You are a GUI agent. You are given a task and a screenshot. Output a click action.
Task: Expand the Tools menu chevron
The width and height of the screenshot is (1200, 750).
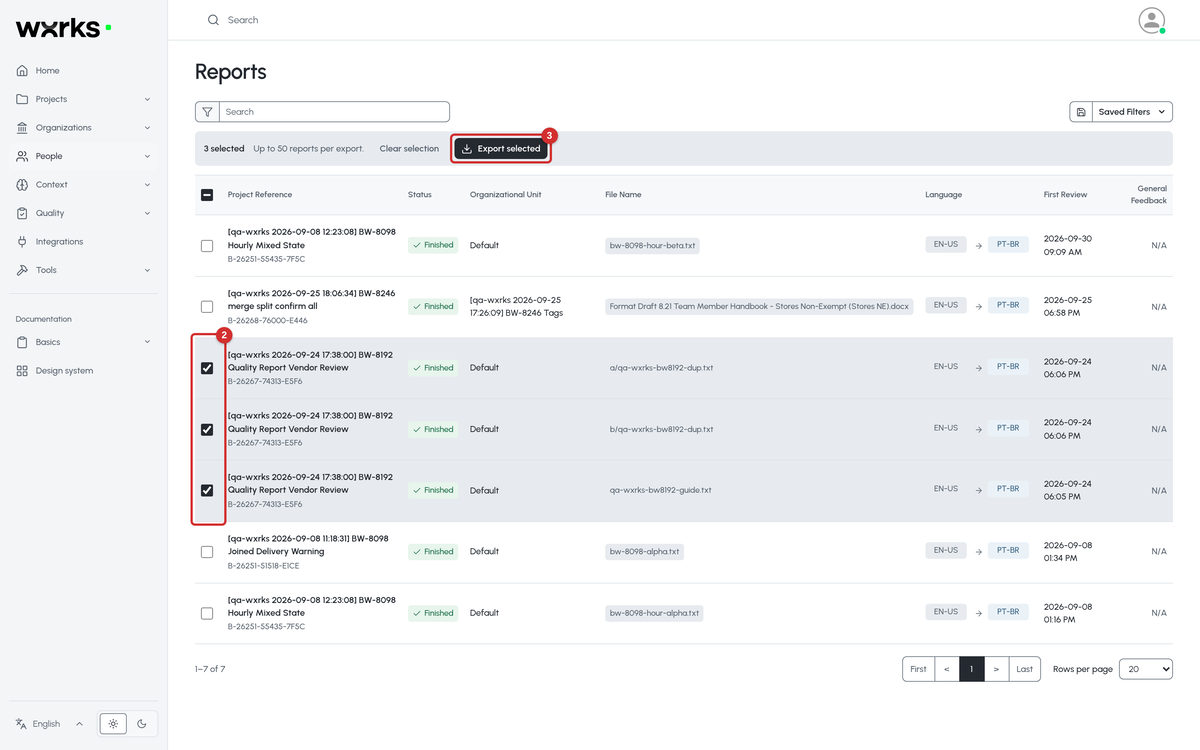[x=147, y=270]
